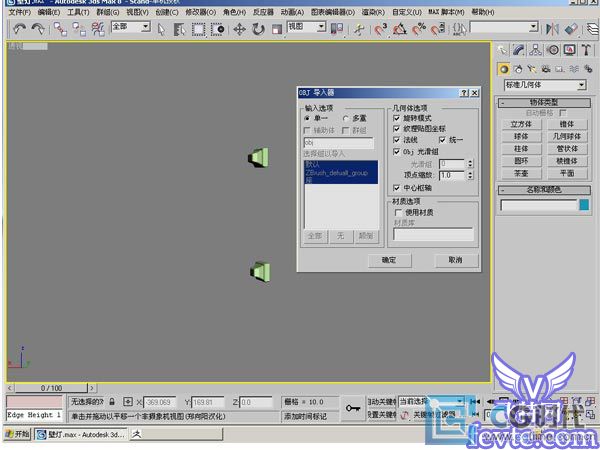Collapse the 物体类型 rollout
This screenshot has width=600, height=450.
544,103
